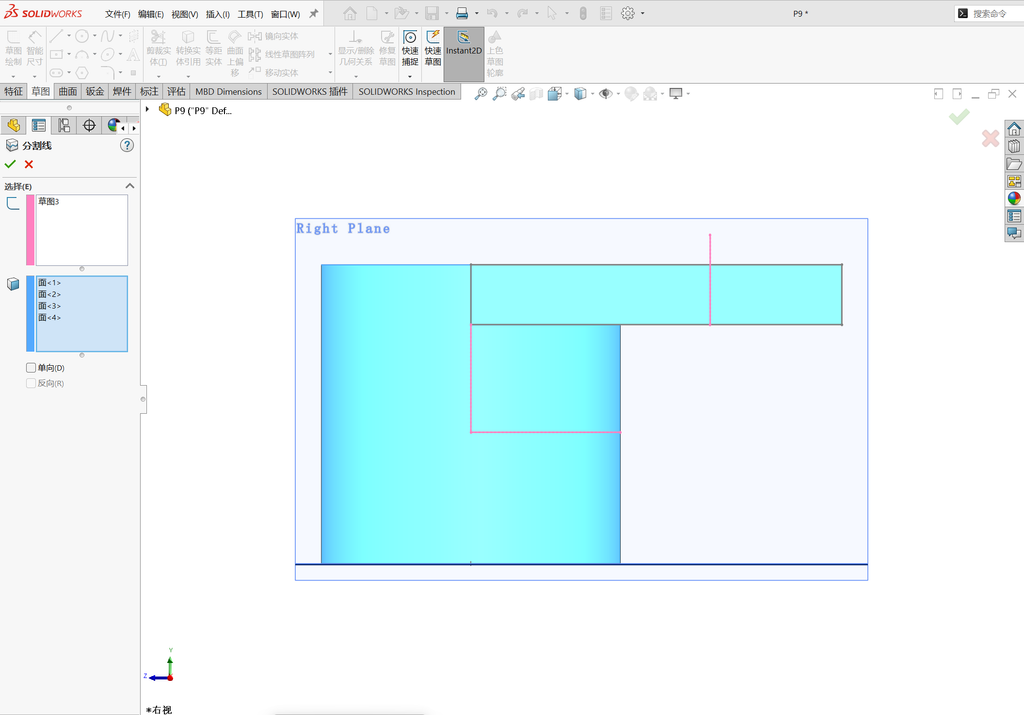Click Zoom to Area icon
The image size is (1024, 715).
pos(500,94)
